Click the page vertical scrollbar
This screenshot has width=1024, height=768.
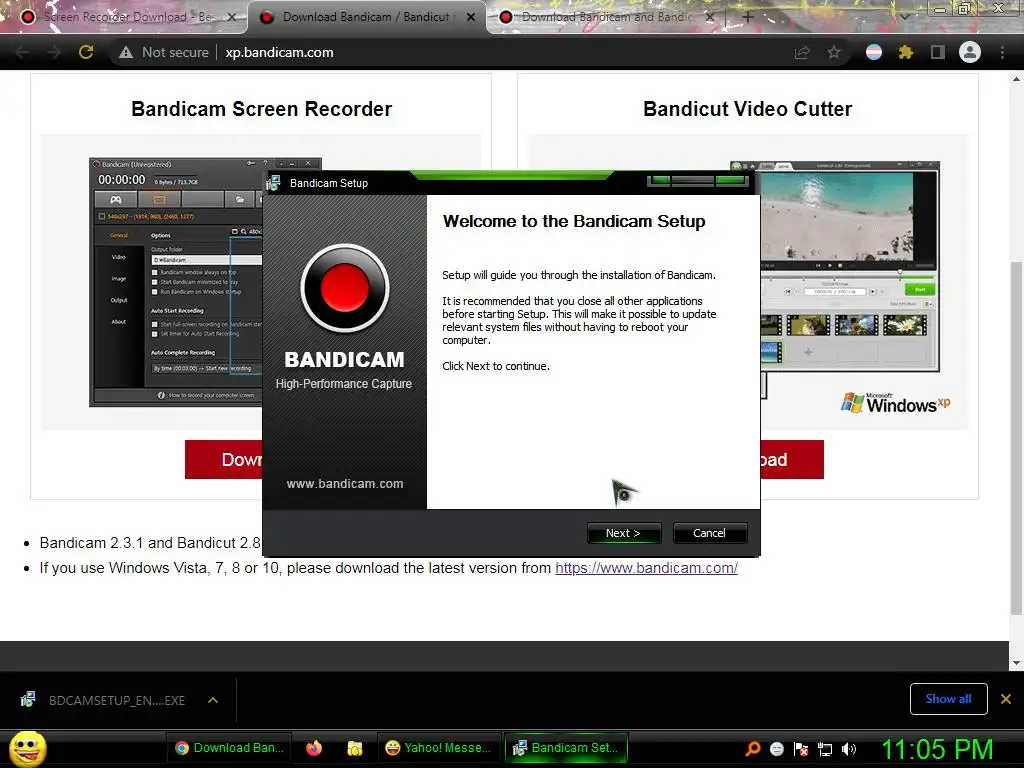1016,438
